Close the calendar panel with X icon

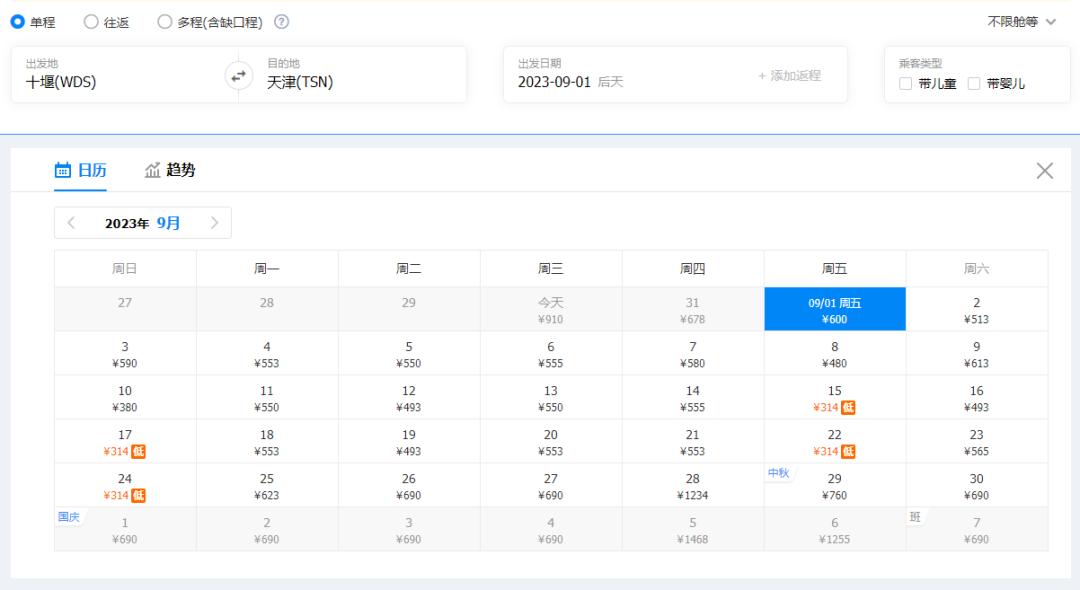point(1044,170)
